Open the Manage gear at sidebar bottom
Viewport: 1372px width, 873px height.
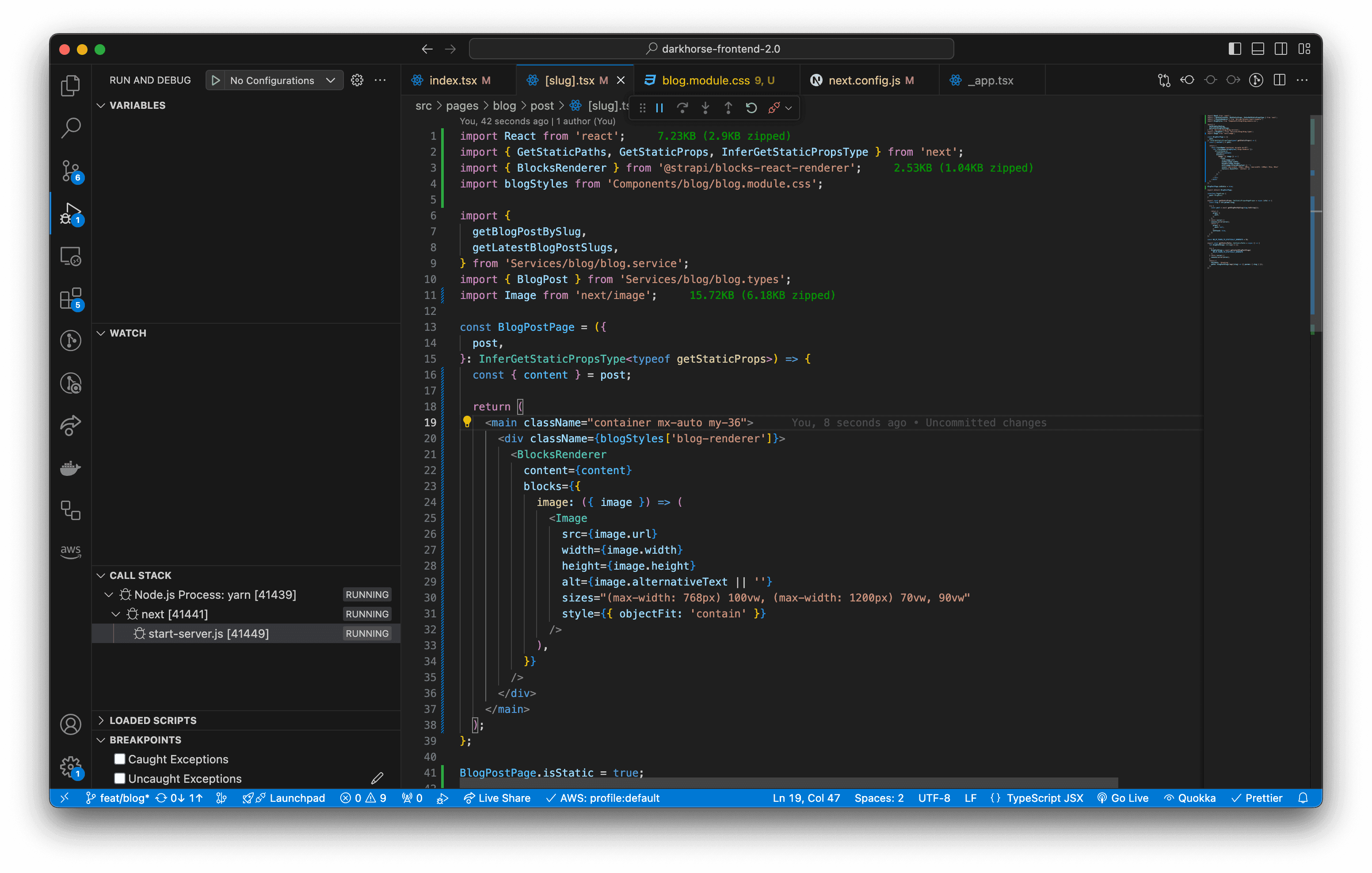tap(71, 767)
